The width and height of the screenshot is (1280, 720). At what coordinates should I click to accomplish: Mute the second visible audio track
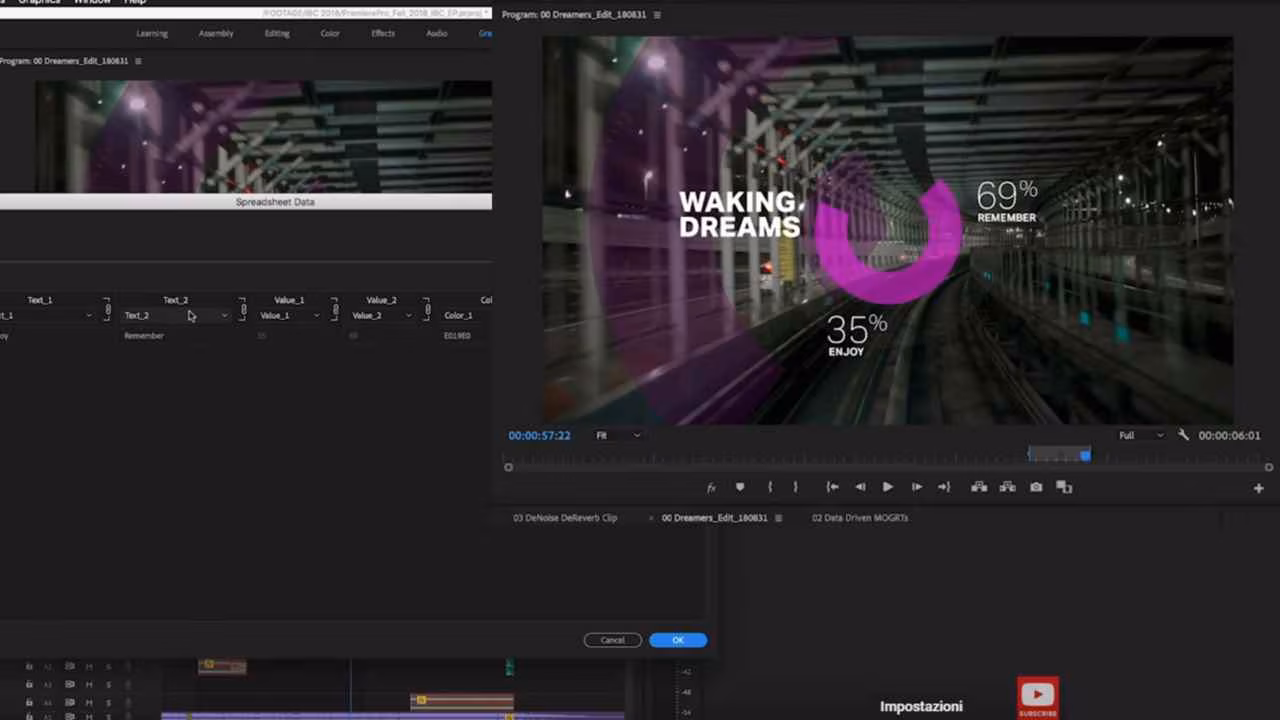[89, 685]
